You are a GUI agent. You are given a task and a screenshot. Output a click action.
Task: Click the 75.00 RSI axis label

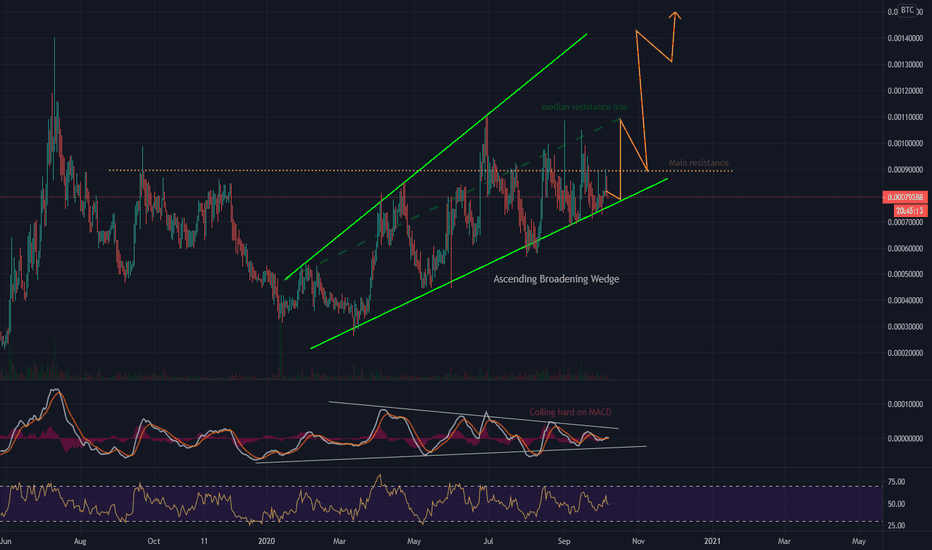pyautogui.click(x=896, y=482)
